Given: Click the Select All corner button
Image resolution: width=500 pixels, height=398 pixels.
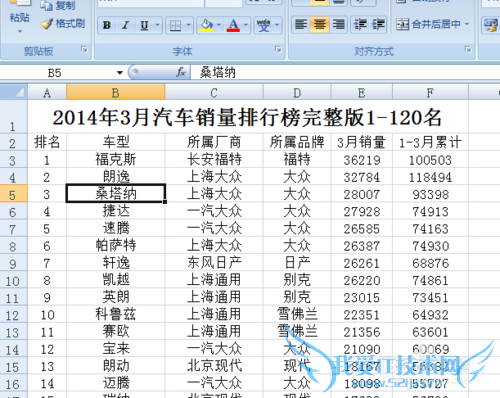Looking at the screenshot, I should (x=14, y=92).
